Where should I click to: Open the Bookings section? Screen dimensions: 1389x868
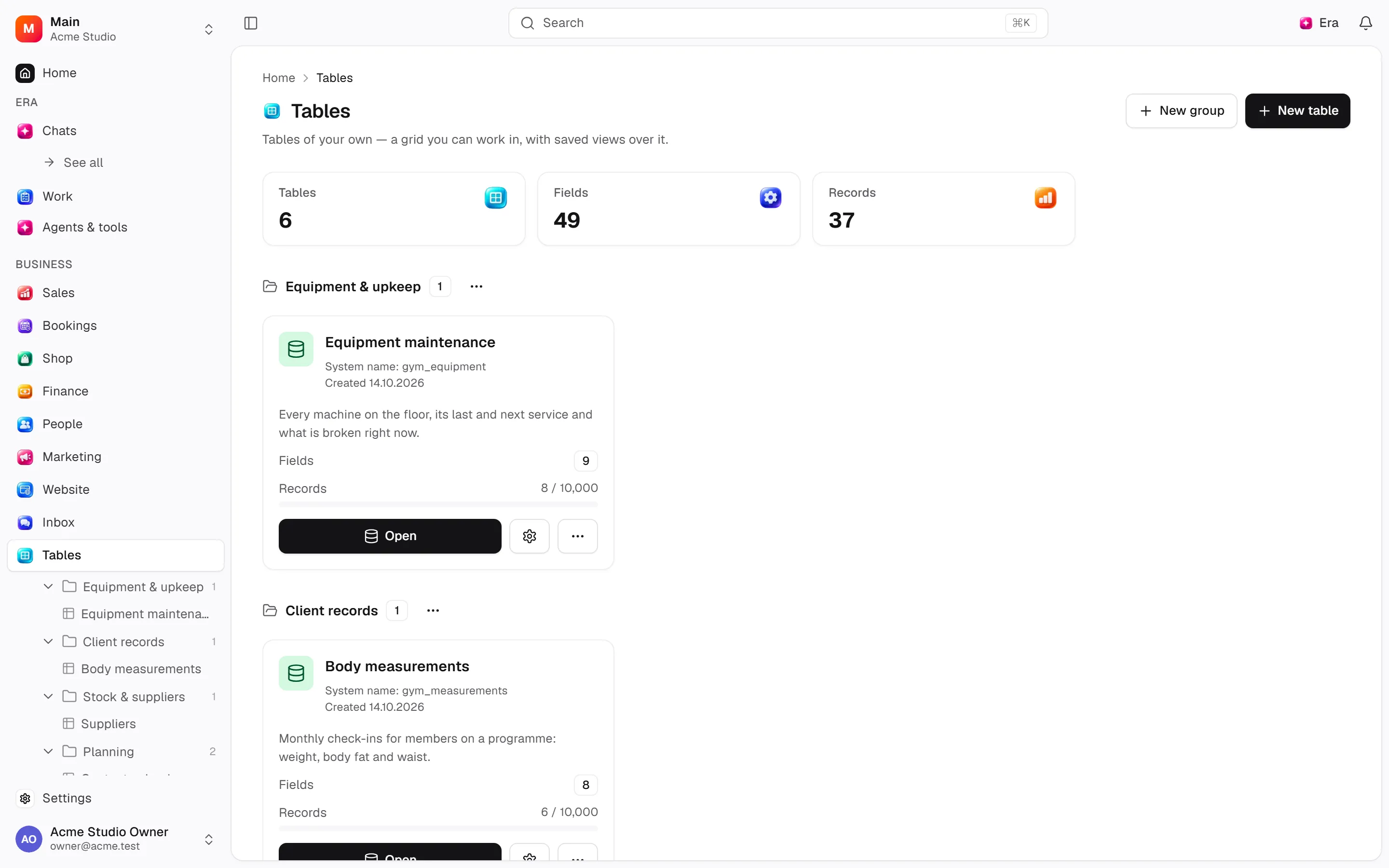tap(115, 325)
